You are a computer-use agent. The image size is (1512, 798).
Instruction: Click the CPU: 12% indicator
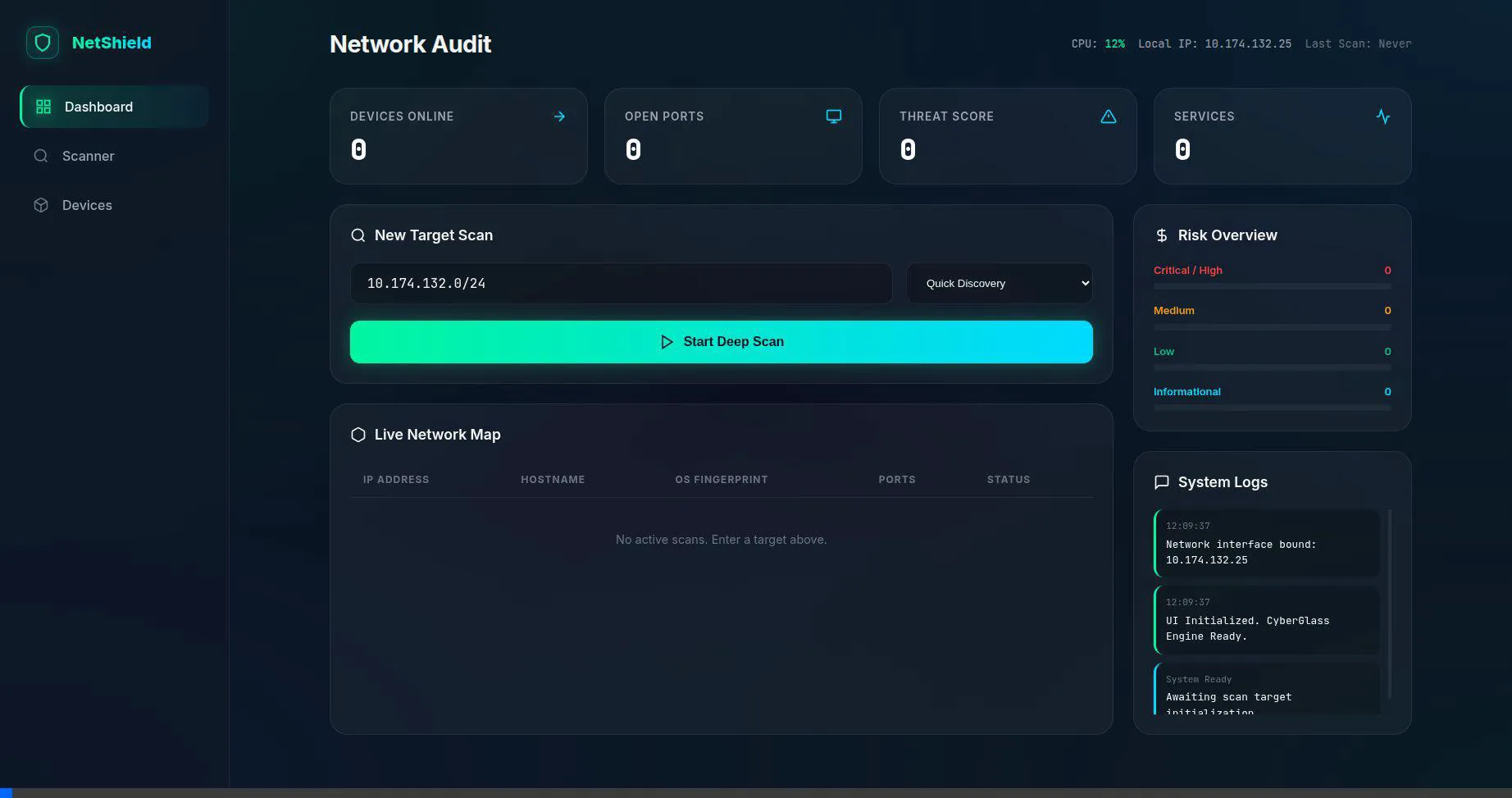coord(1098,43)
